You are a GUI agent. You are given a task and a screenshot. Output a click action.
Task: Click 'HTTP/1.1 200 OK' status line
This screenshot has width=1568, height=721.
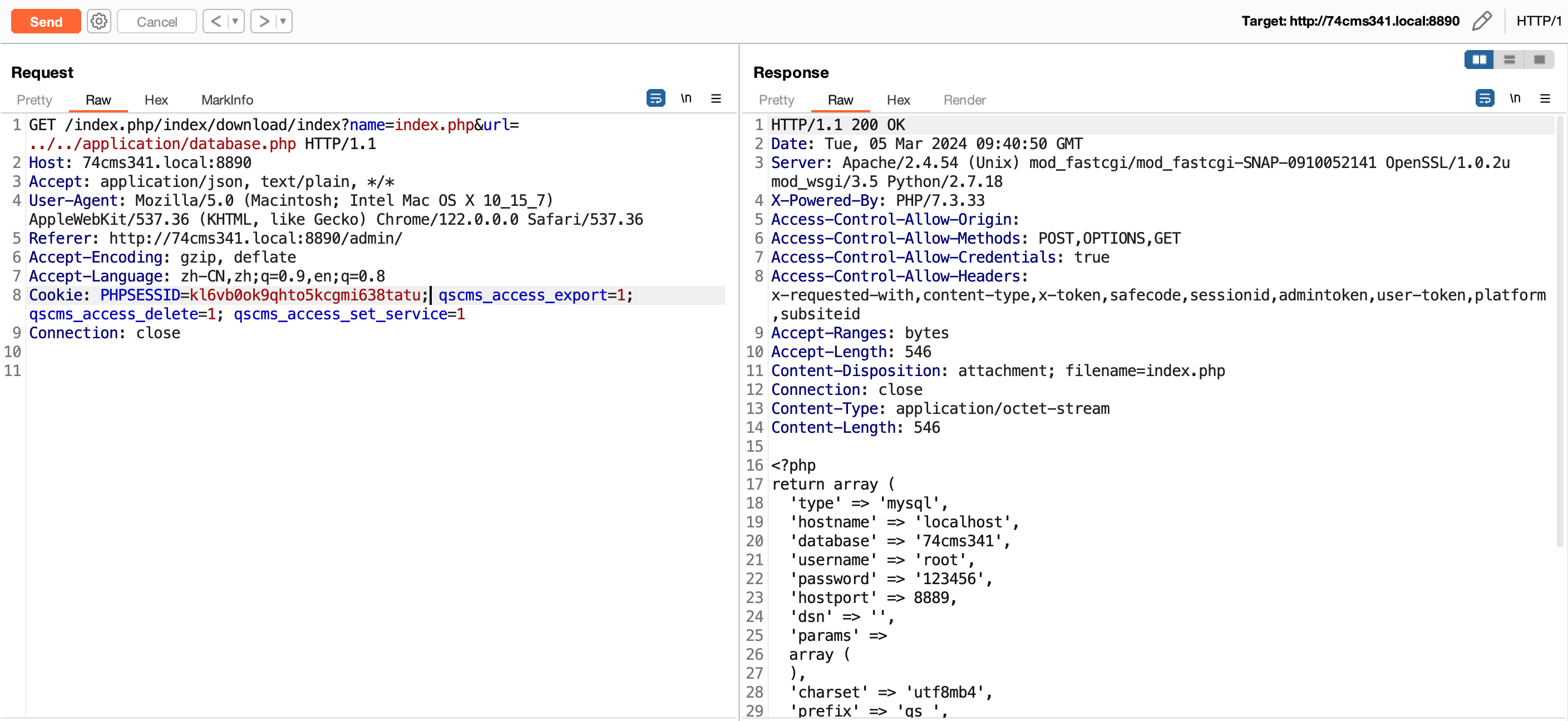[837, 125]
